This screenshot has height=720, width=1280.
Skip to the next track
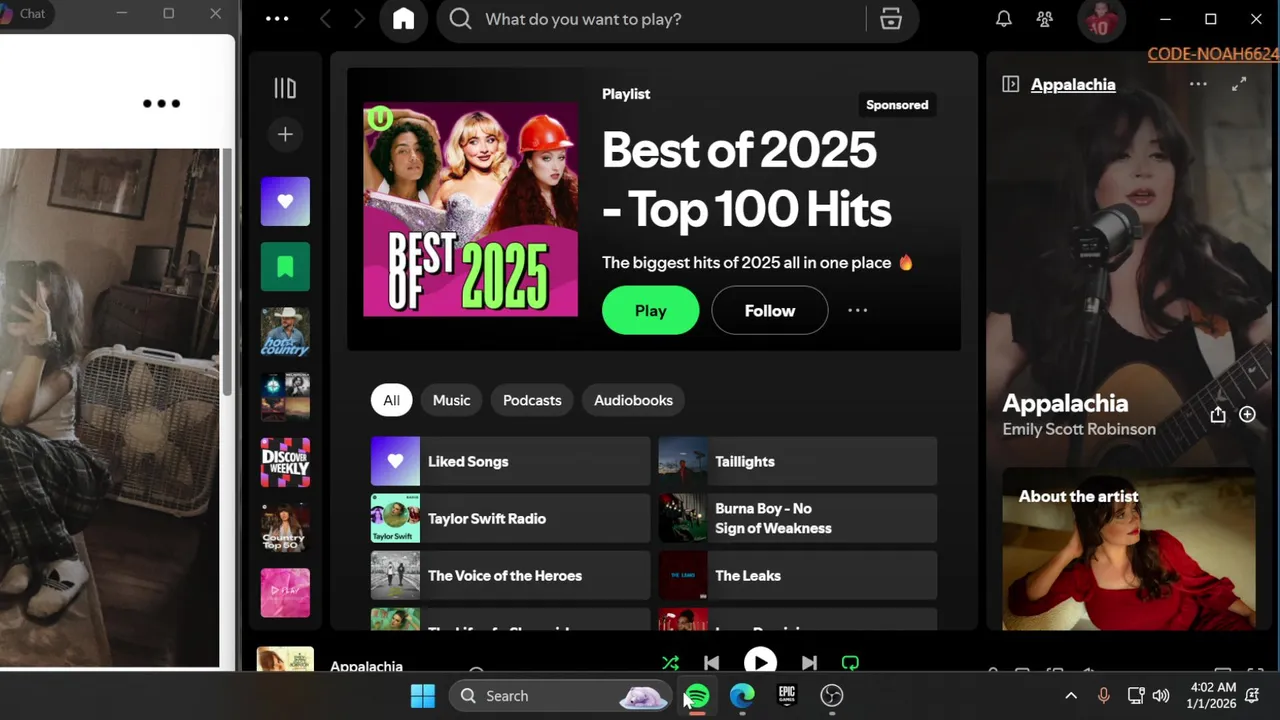point(809,662)
